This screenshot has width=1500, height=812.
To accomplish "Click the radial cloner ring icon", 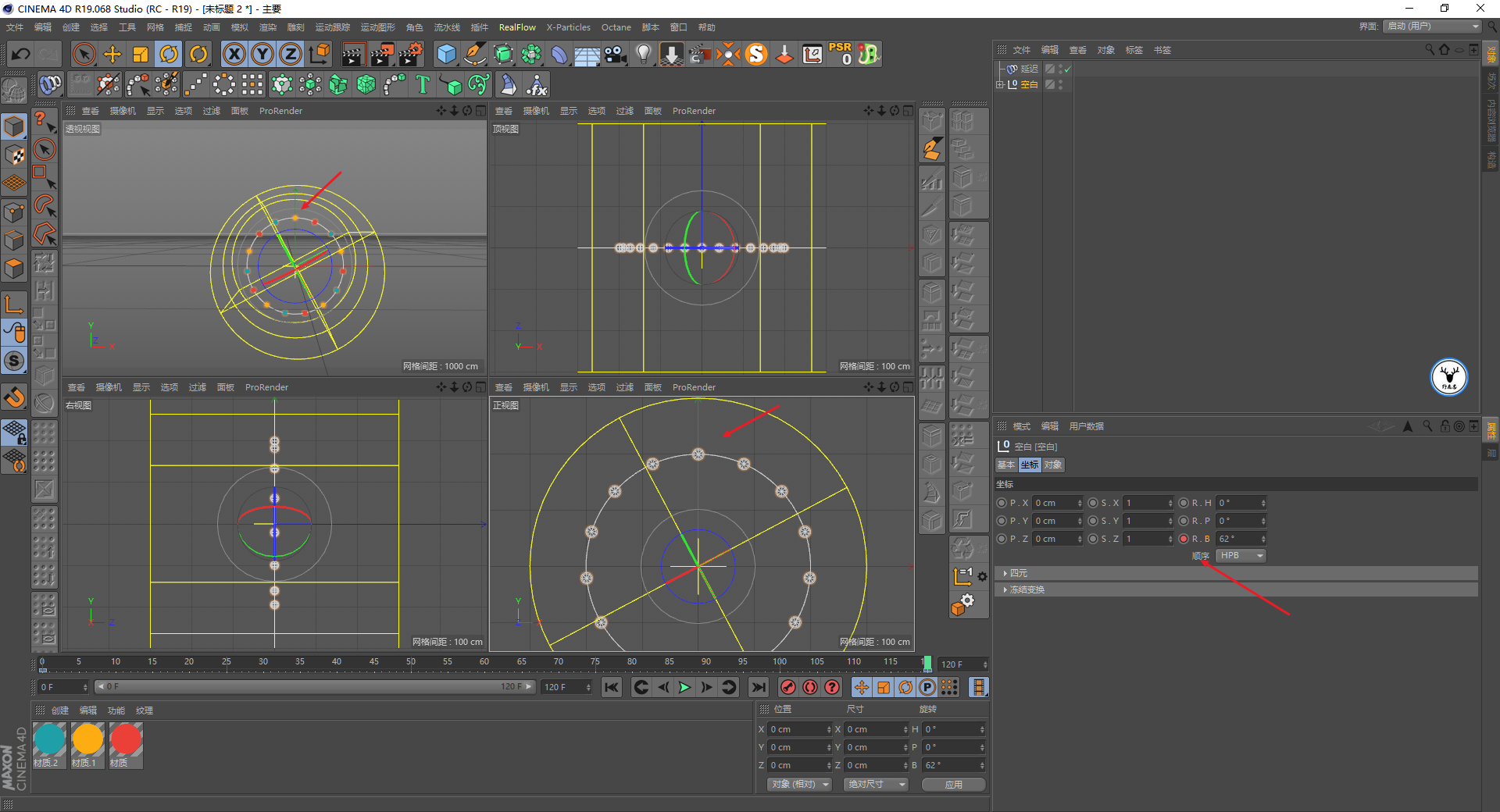I will click(224, 84).
